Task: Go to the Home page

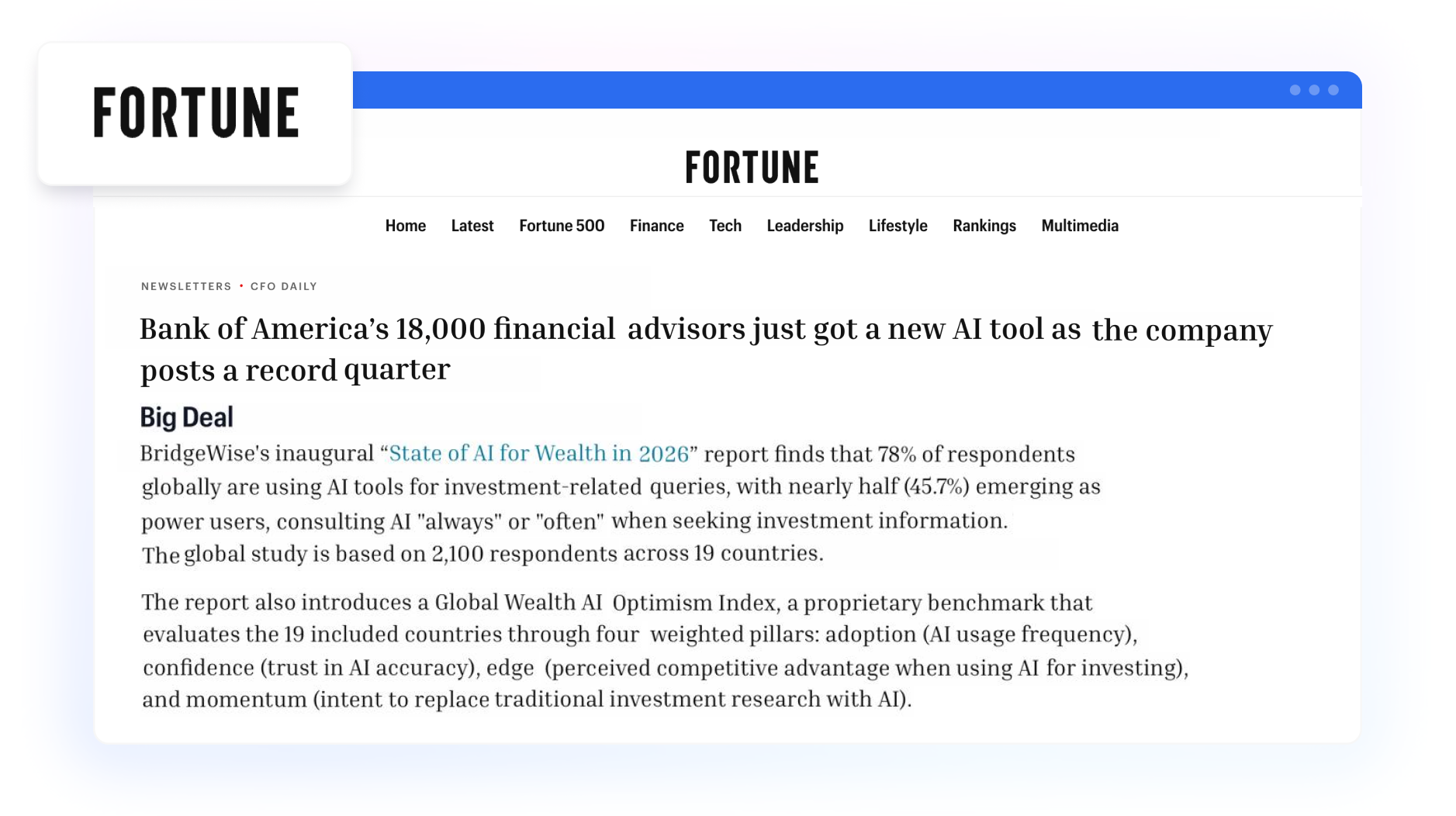Action: click(405, 226)
